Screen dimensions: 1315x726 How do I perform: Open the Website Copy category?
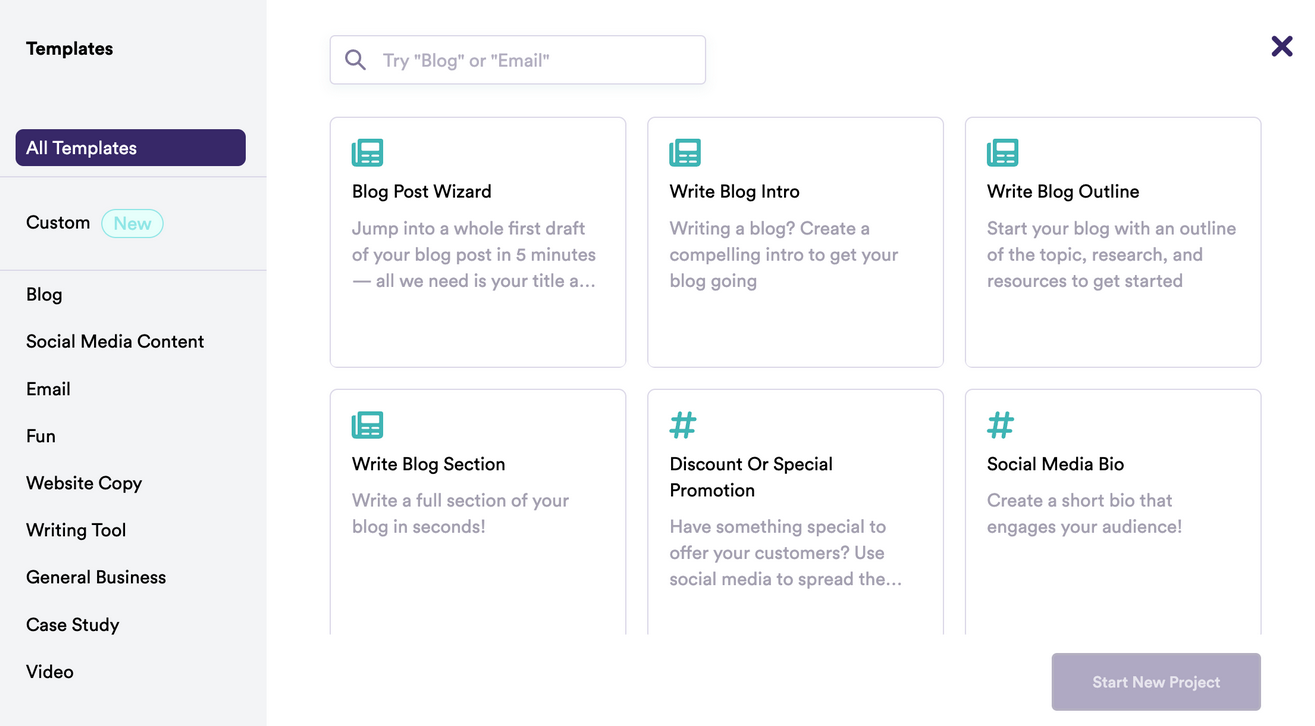coord(84,483)
